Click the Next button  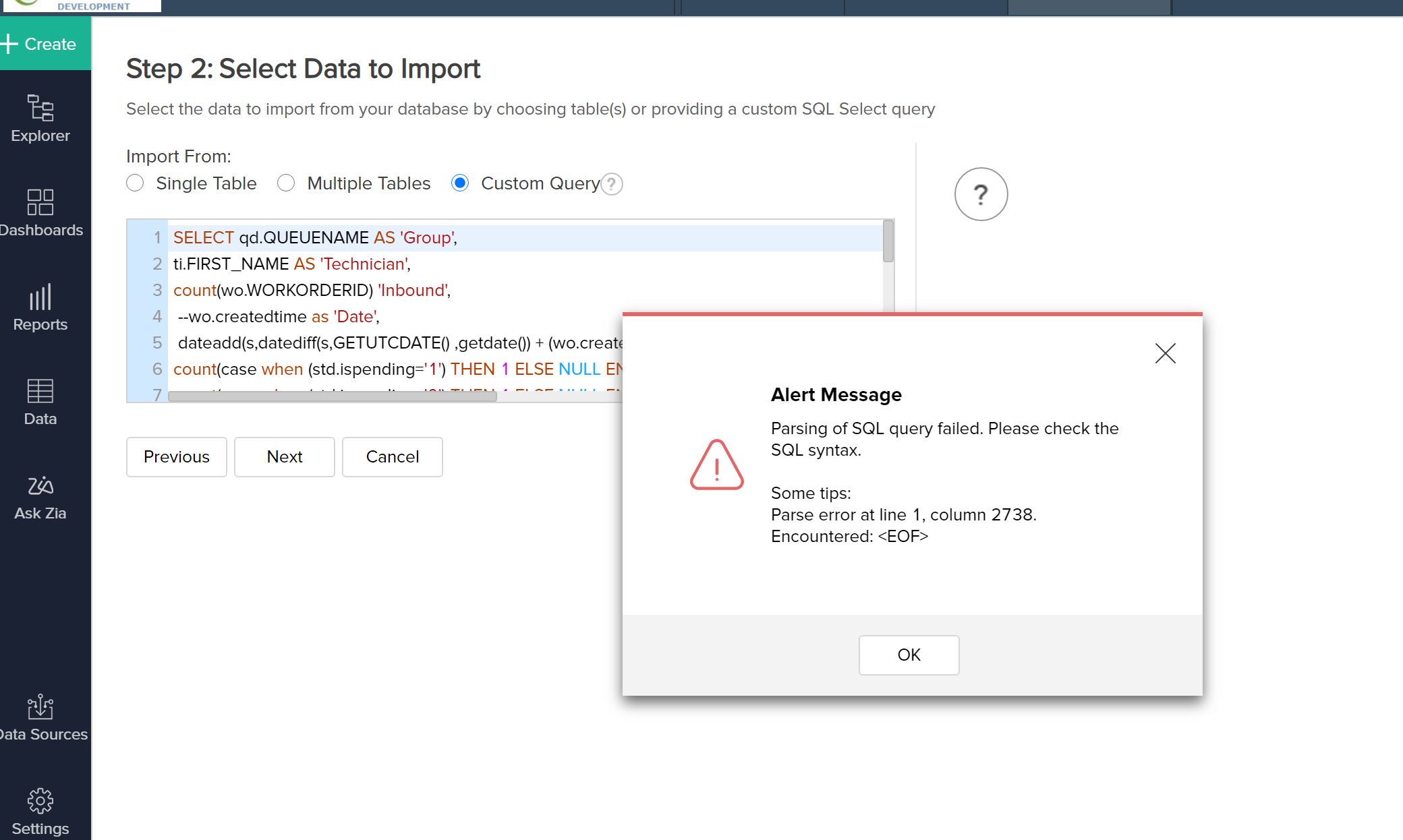(x=285, y=457)
